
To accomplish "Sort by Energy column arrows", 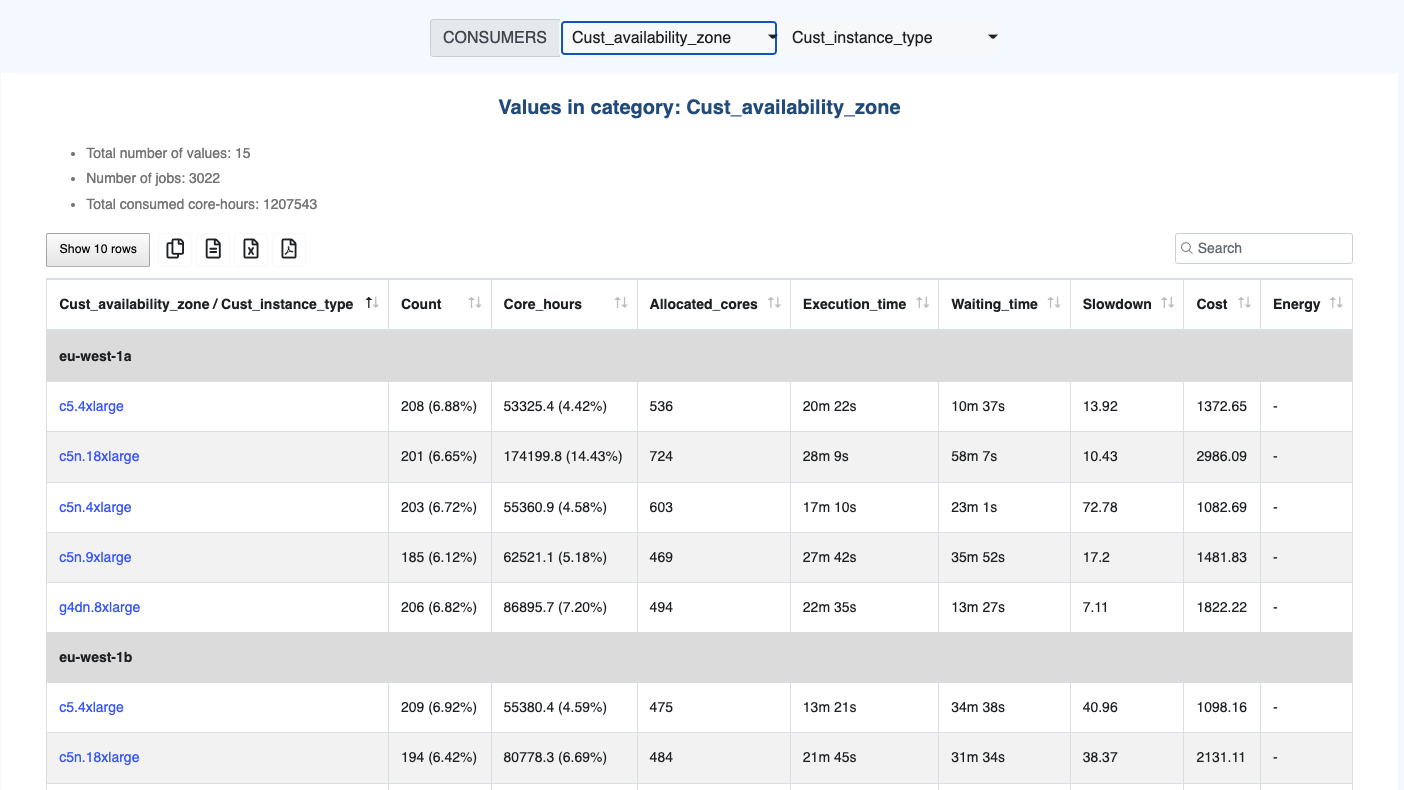I will pyautogui.click(x=1336, y=304).
